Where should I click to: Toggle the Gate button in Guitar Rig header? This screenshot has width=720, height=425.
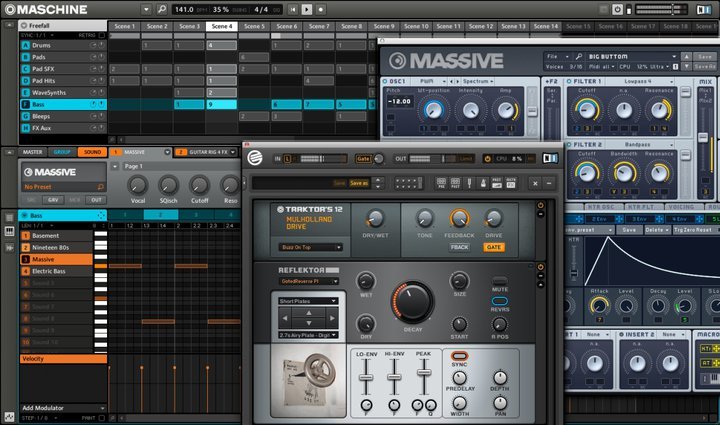coord(363,159)
